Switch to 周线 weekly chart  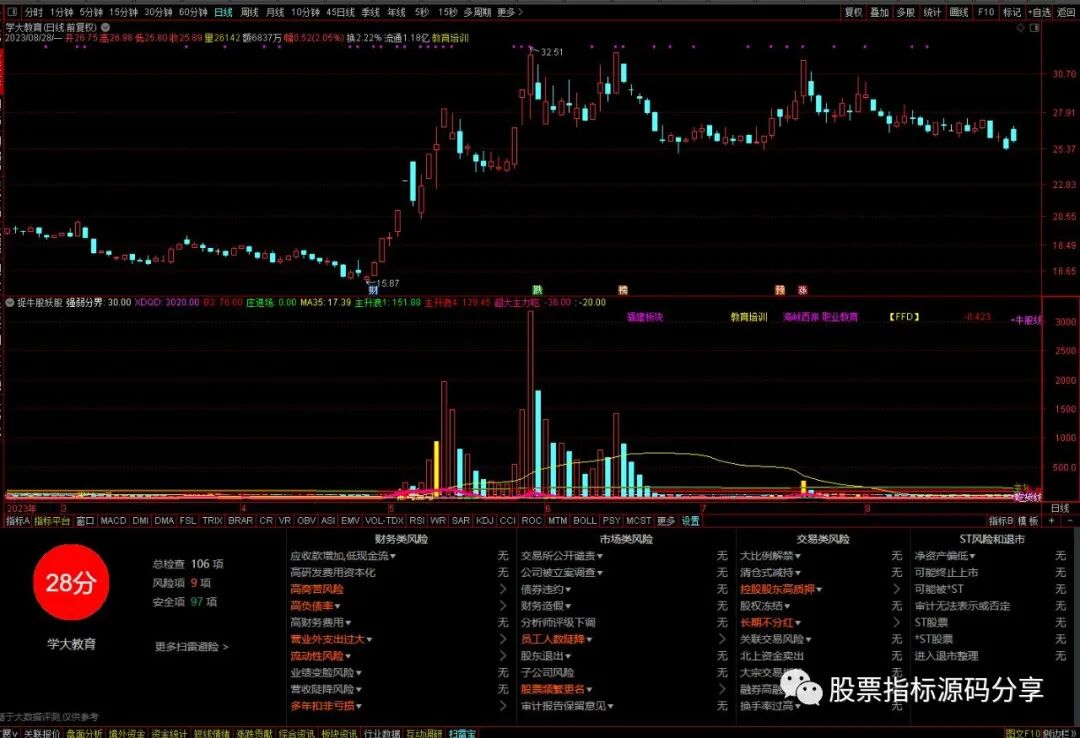pyautogui.click(x=249, y=12)
